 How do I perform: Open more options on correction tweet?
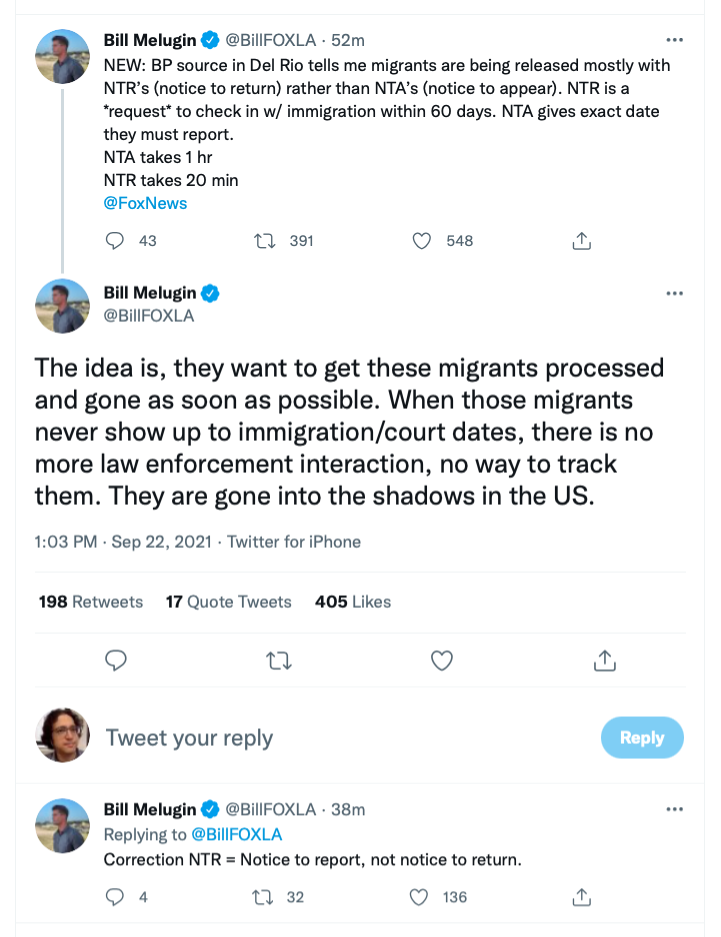pyautogui.click(x=674, y=809)
